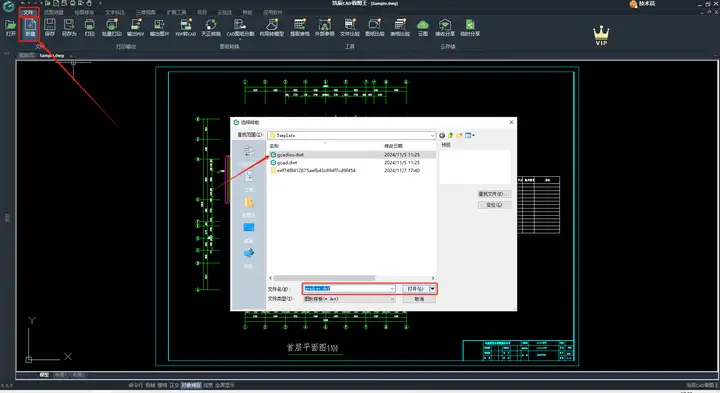Image resolution: width=720 pixels, height=393 pixels.
Task: Click the VIP crown icon
Action: click(x=601, y=35)
